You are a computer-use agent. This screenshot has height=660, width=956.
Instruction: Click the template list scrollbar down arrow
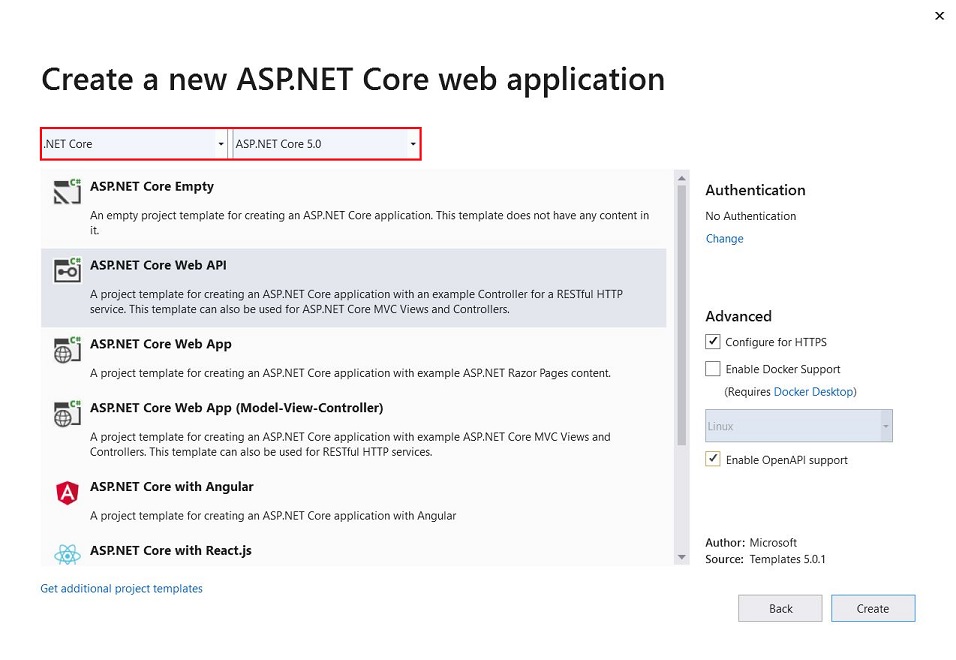tap(682, 557)
